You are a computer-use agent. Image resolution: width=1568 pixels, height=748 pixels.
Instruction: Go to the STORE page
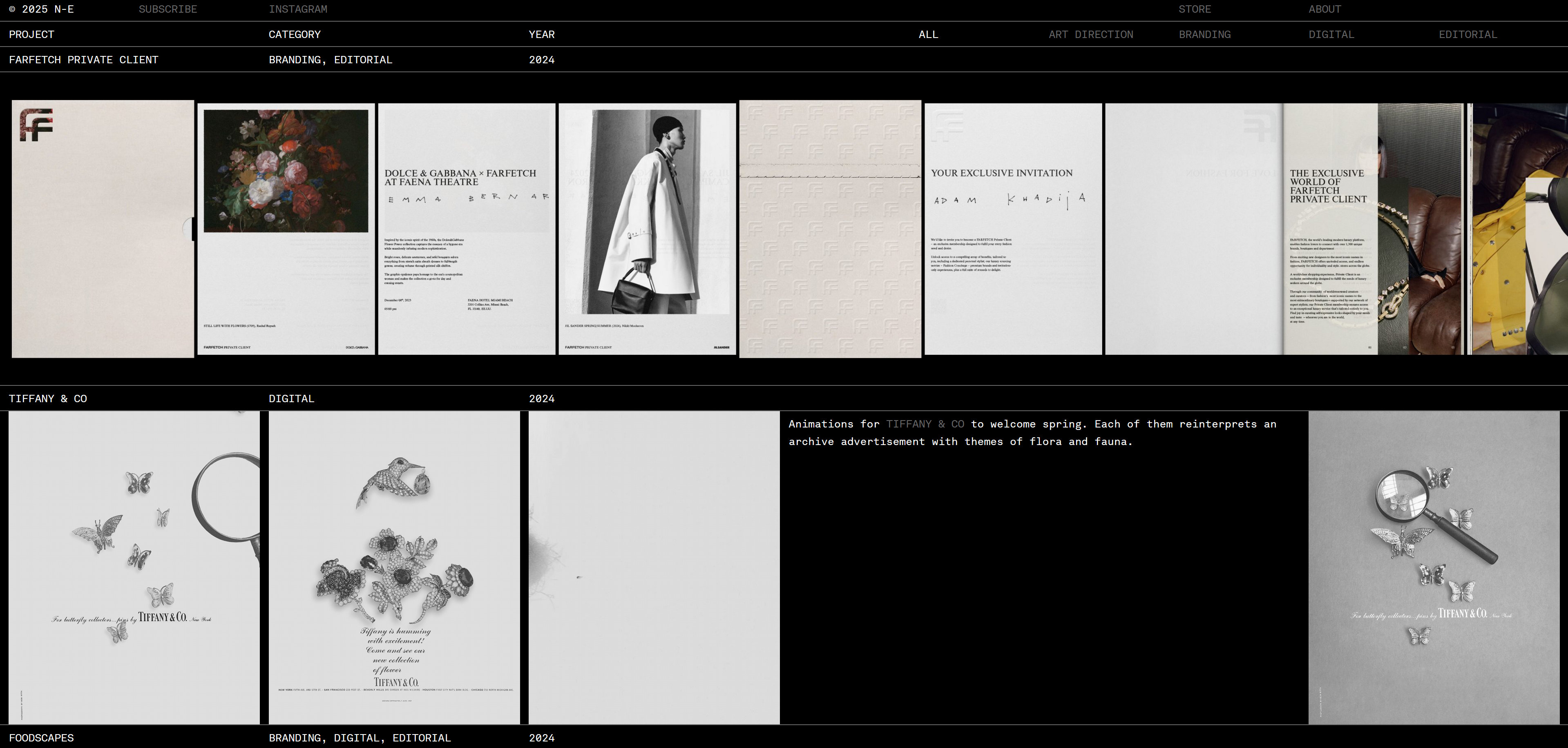coord(1194,9)
